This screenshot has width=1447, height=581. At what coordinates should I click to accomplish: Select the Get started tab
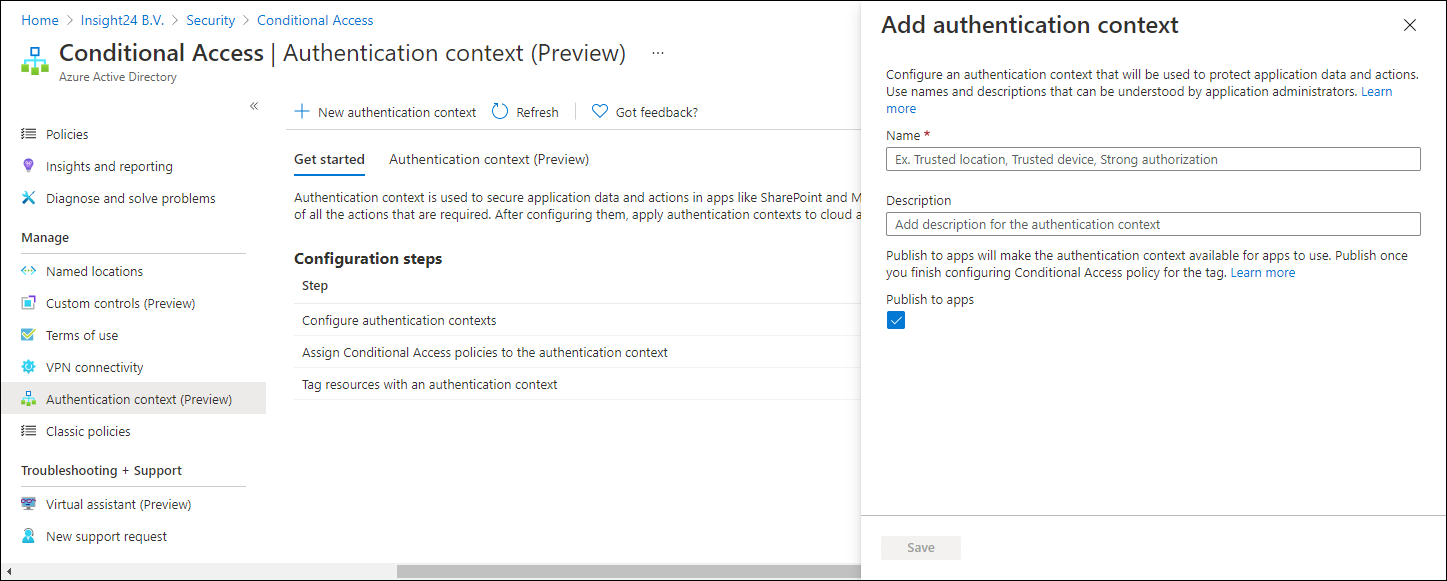pos(329,159)
